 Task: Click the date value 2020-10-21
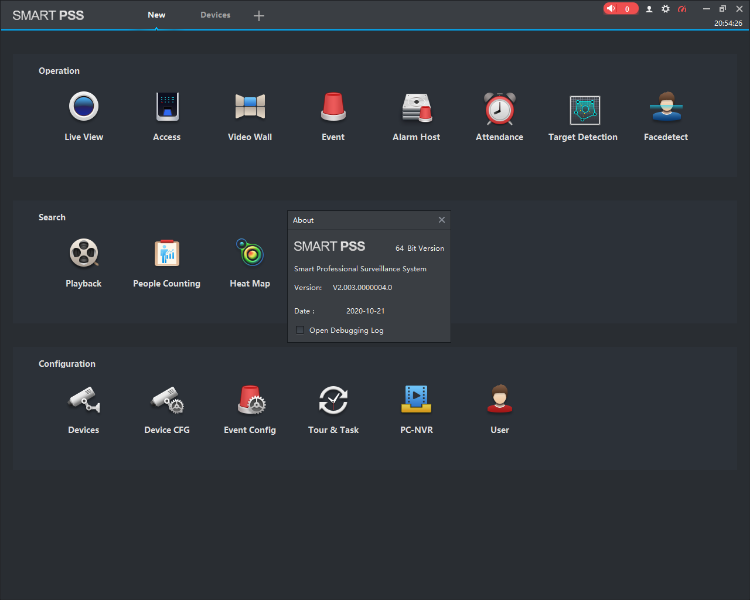365,311
